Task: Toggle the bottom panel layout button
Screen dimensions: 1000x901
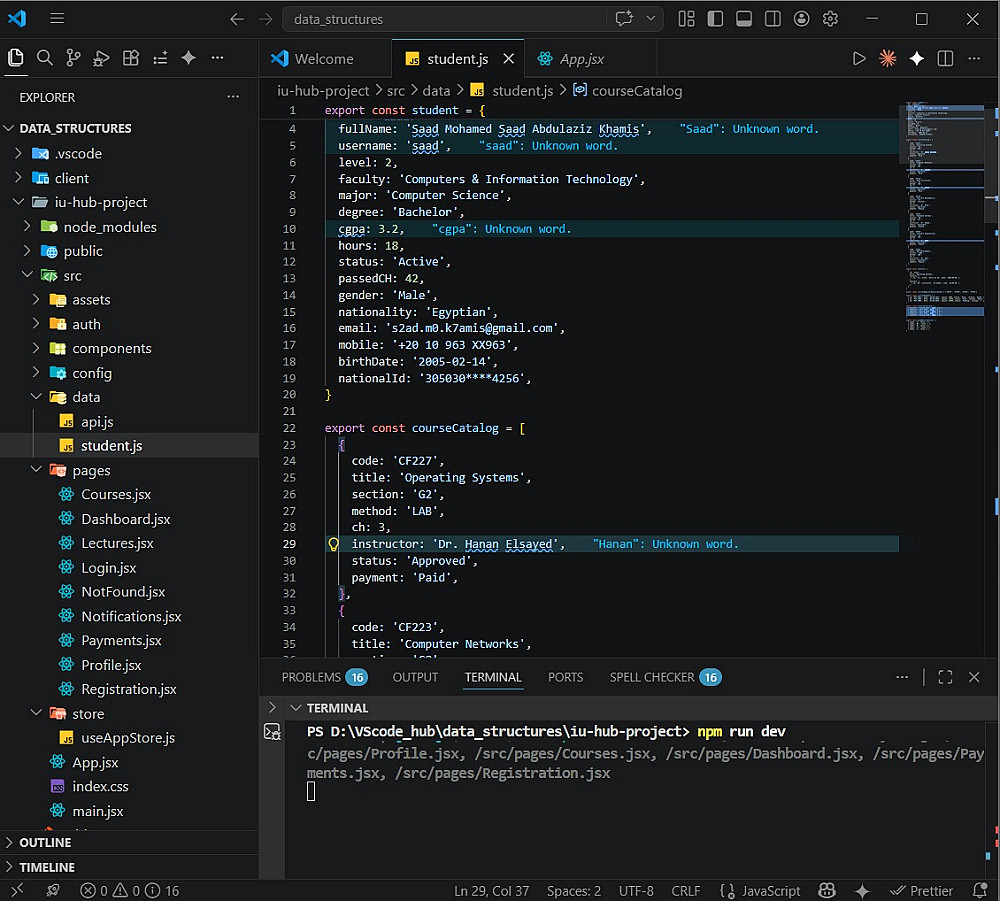Action: (744, 19)
